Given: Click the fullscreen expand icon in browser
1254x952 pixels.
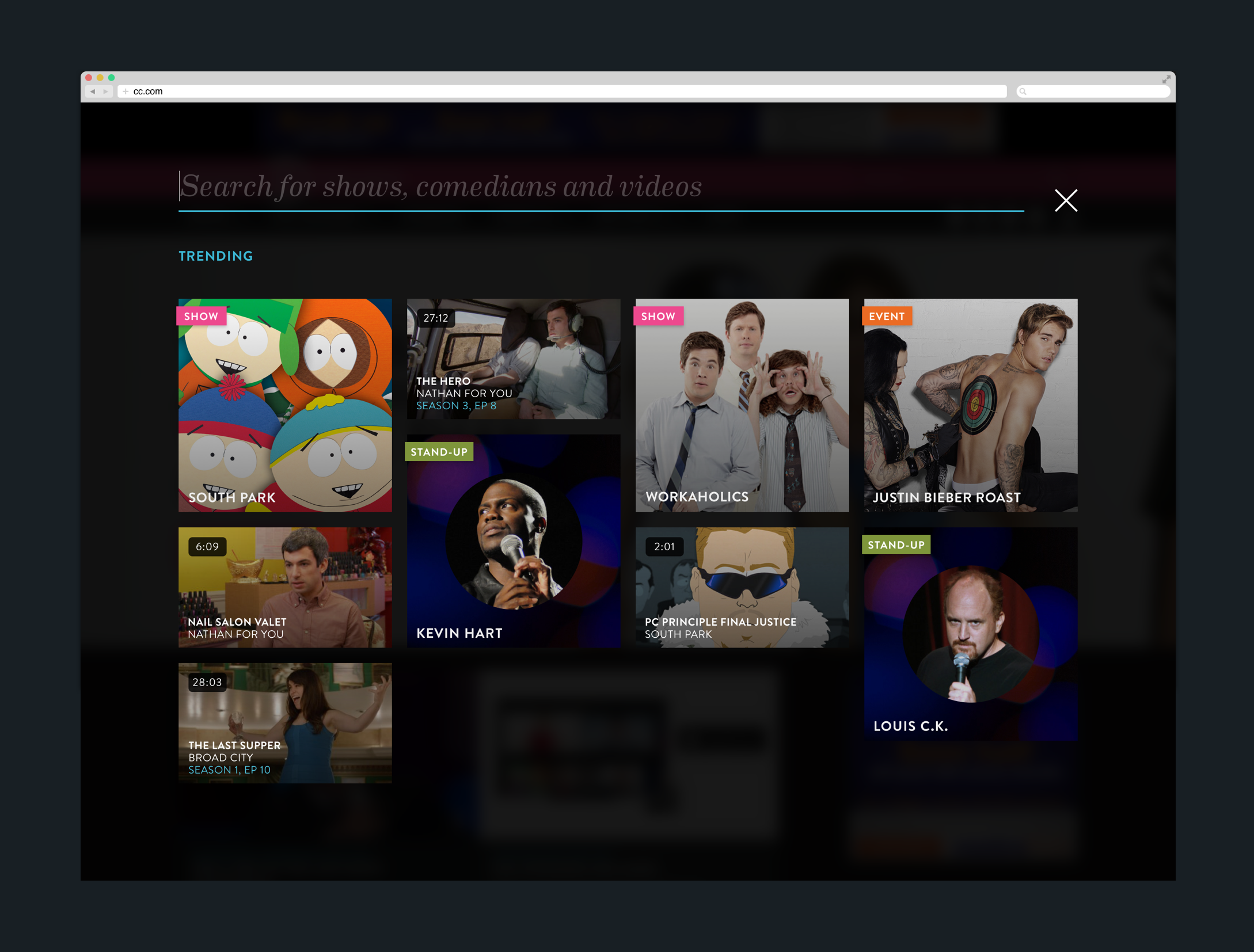Looking at the screenshot, I should point(1166,79).
